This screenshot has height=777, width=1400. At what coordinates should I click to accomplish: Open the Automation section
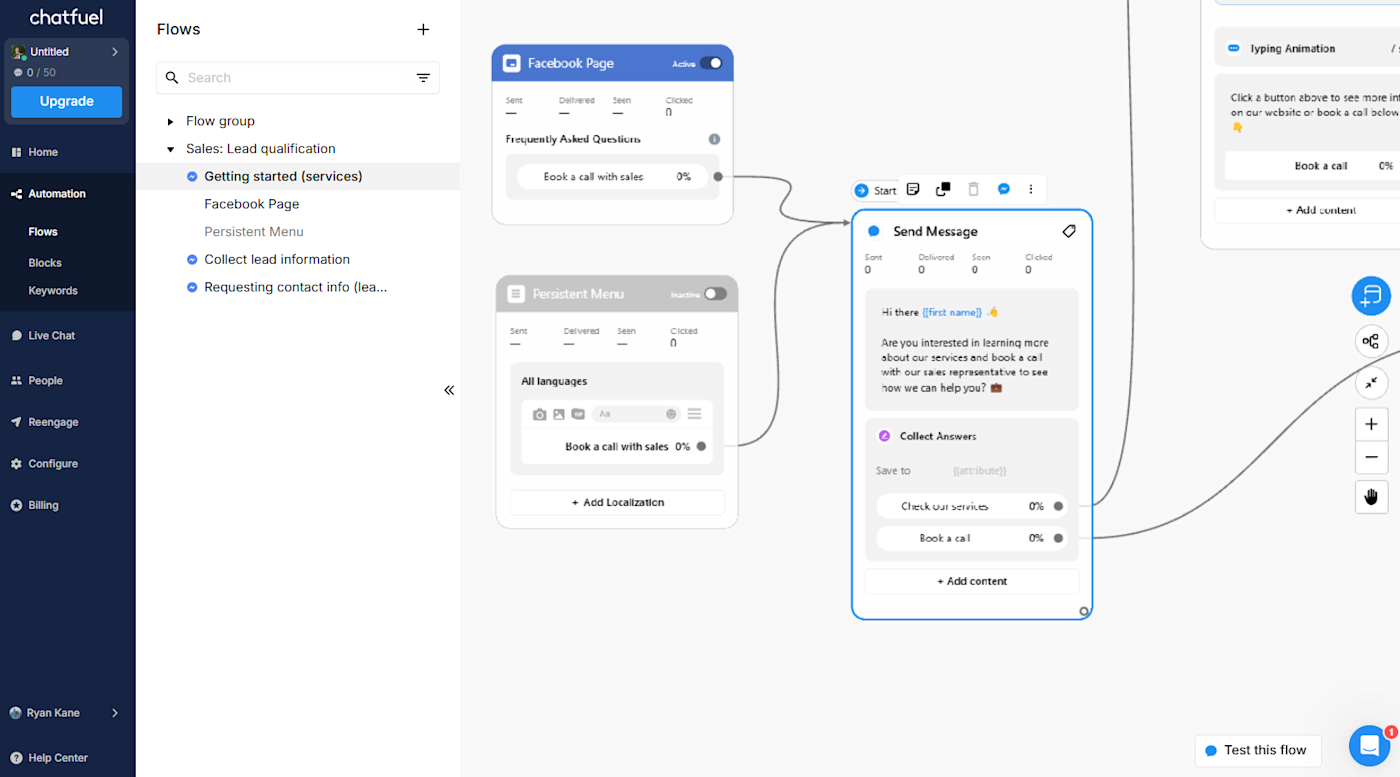tap(57, 194)
